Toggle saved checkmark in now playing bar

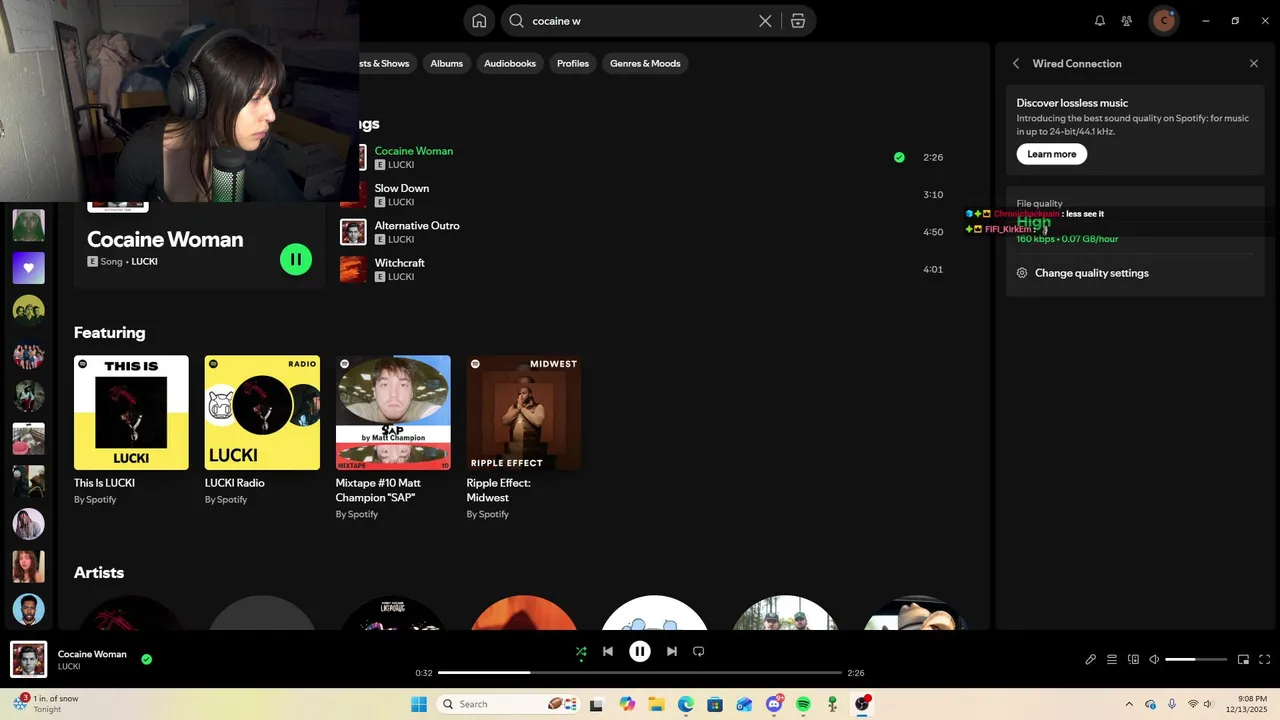click(147, 659)
